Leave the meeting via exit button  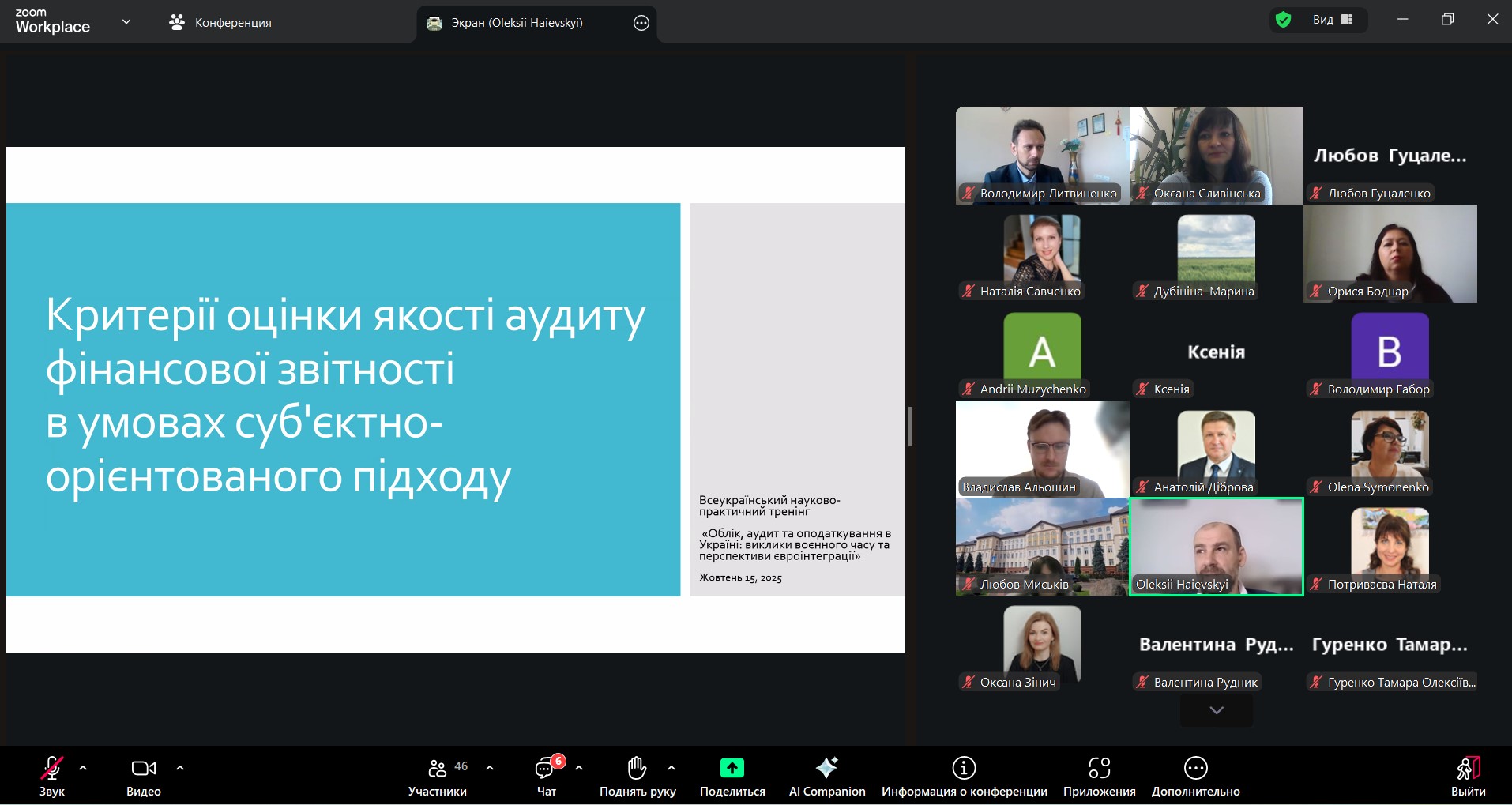1468,774
